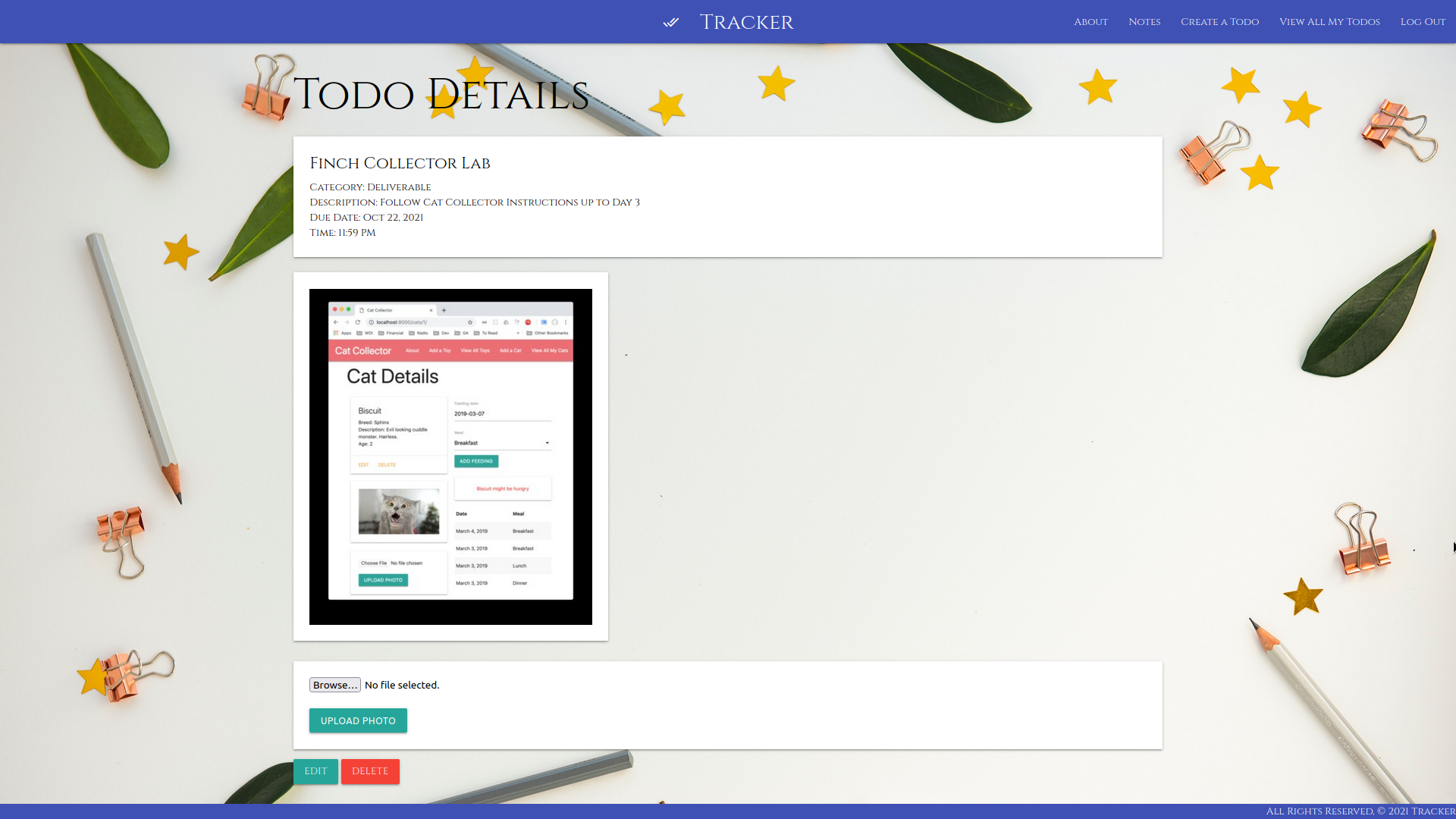
Task: Click the footer All Rights Reserved text
Action: (x=1360, y=811)
